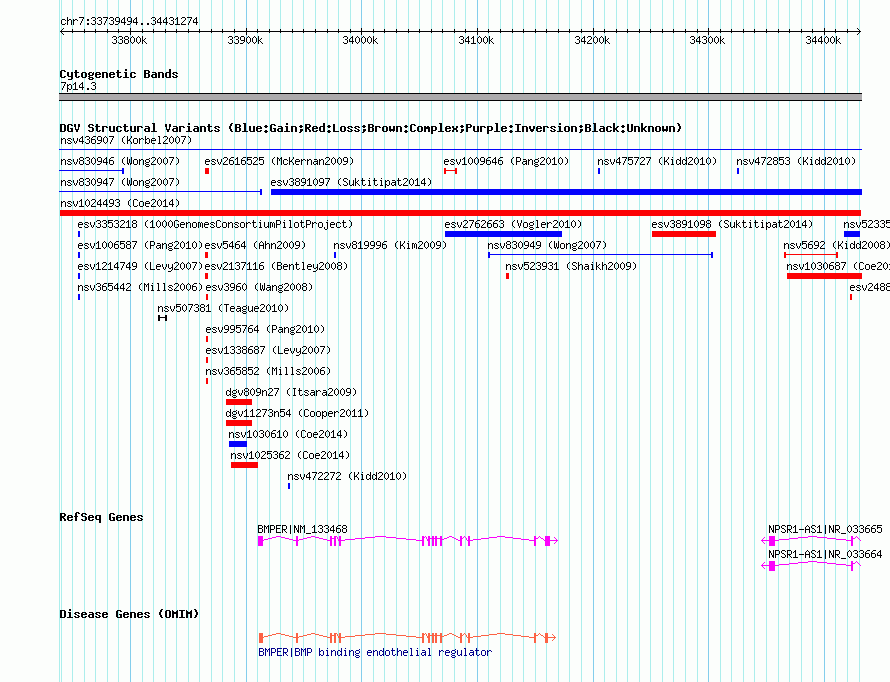Open the nsv830947 (Wong2007) variant label
Screen dimensions: 890x682
[x=120, y=182]
